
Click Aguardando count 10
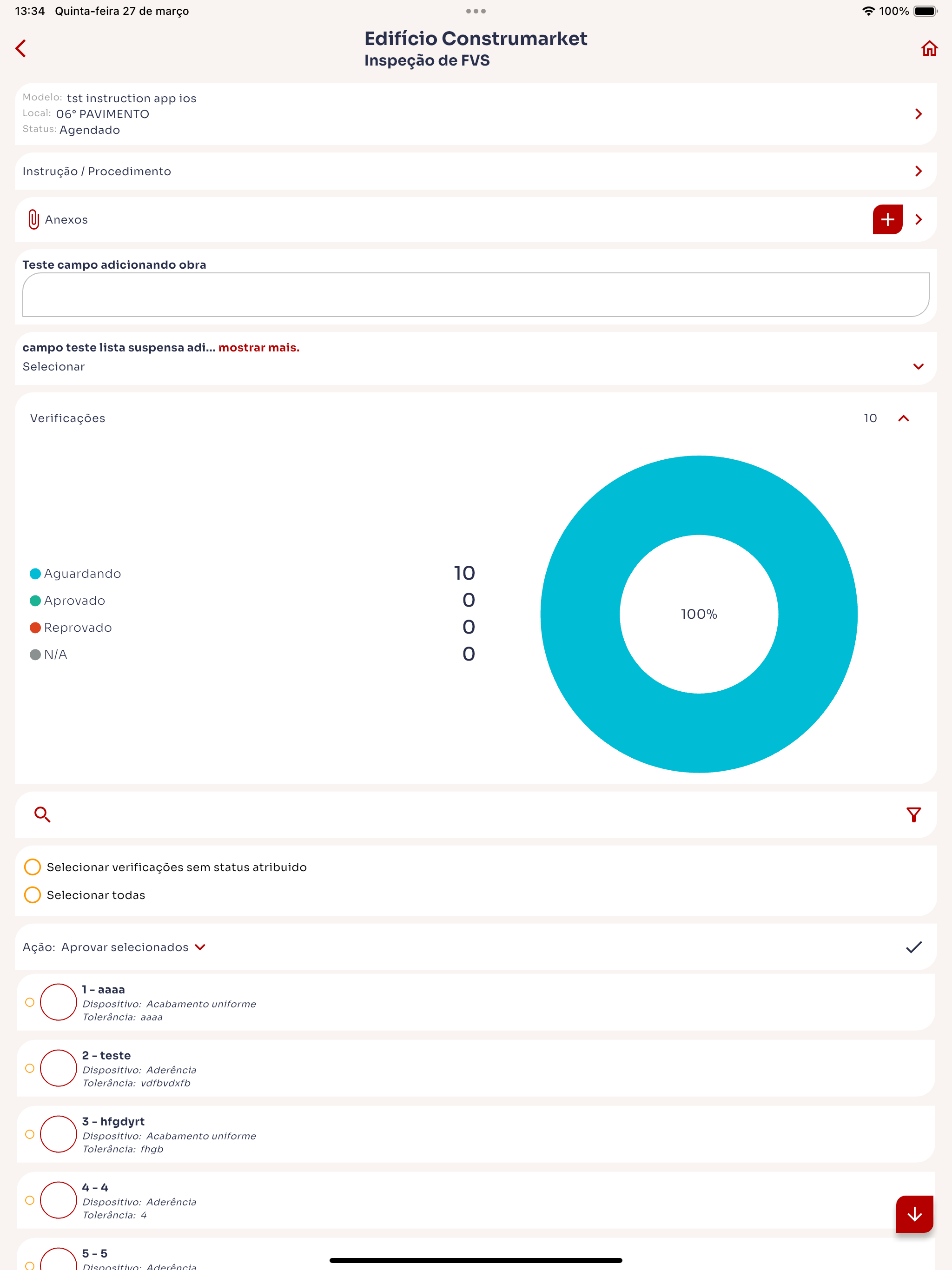[464, 573]
